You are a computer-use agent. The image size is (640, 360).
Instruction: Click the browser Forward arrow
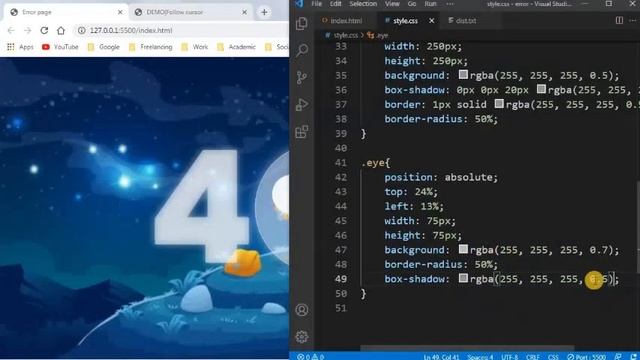coord(27,31)
